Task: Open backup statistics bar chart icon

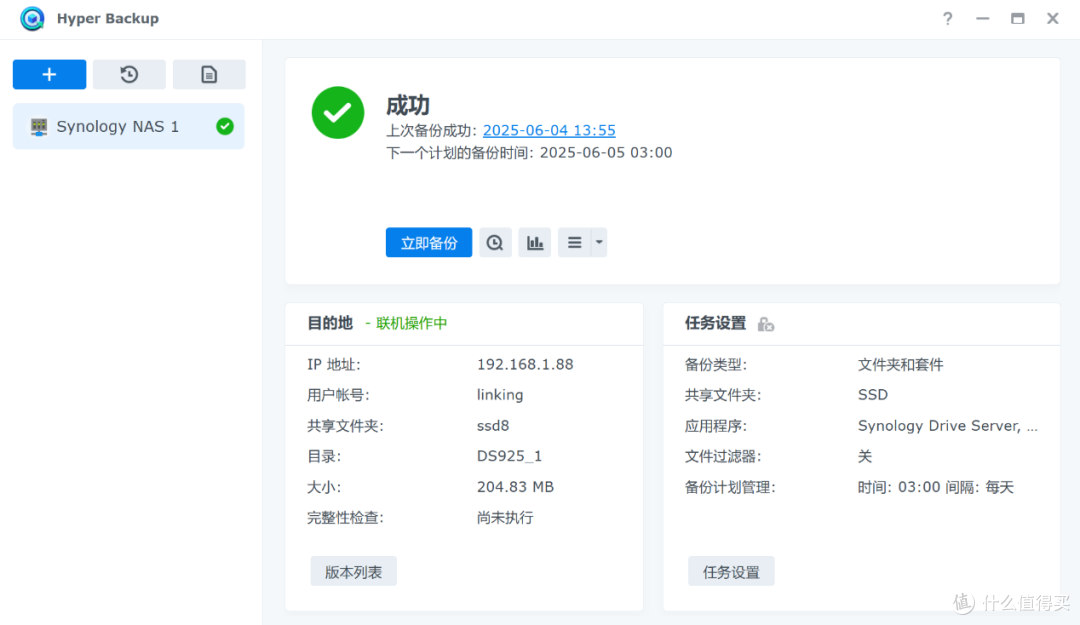Action: 534,243
